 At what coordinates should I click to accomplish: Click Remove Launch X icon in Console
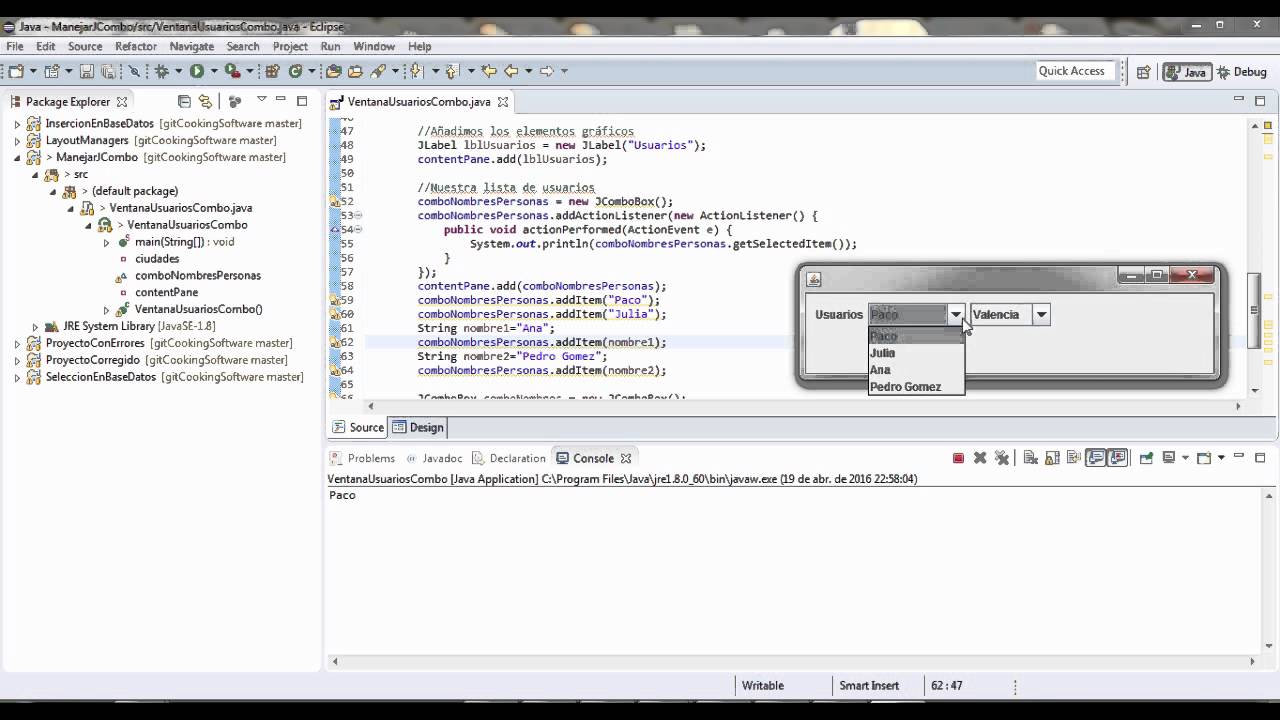click(980, 458)
